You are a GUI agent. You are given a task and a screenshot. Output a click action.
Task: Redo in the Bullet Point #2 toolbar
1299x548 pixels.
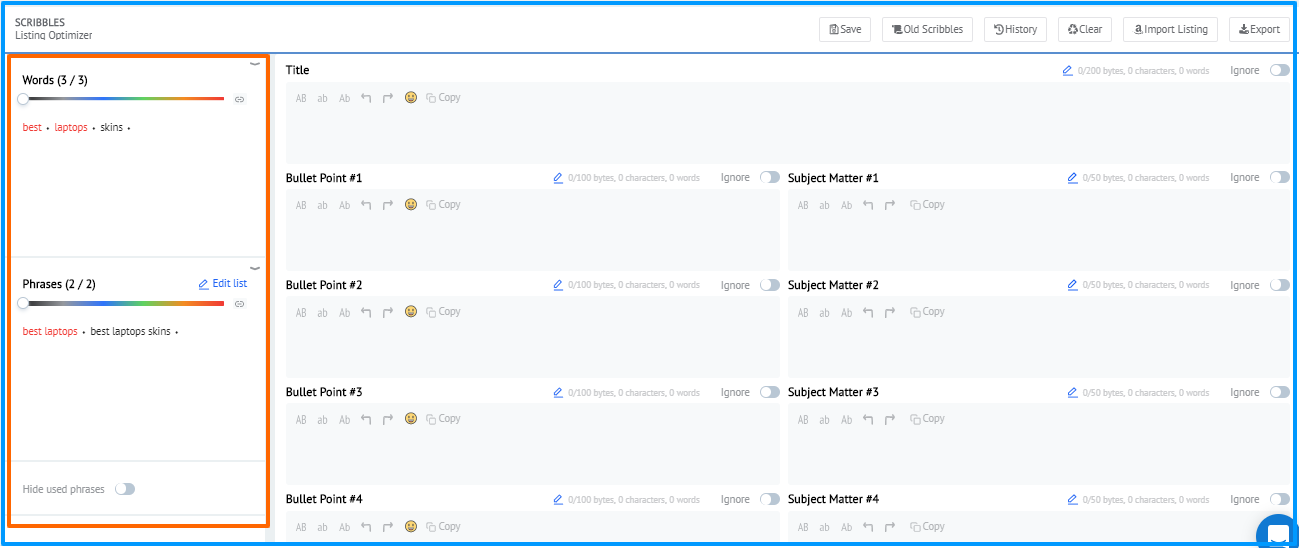pyautogui.click(x=388, y=312)
